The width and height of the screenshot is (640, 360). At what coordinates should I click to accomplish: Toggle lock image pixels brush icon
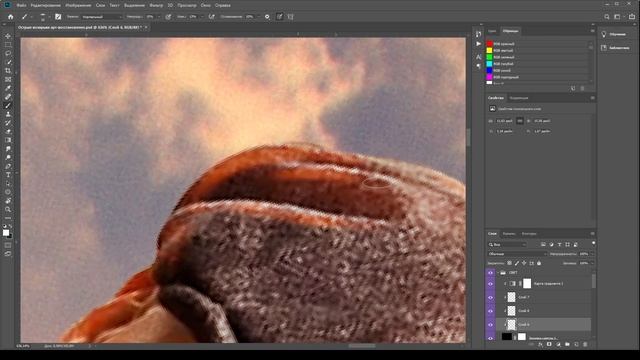517,263
